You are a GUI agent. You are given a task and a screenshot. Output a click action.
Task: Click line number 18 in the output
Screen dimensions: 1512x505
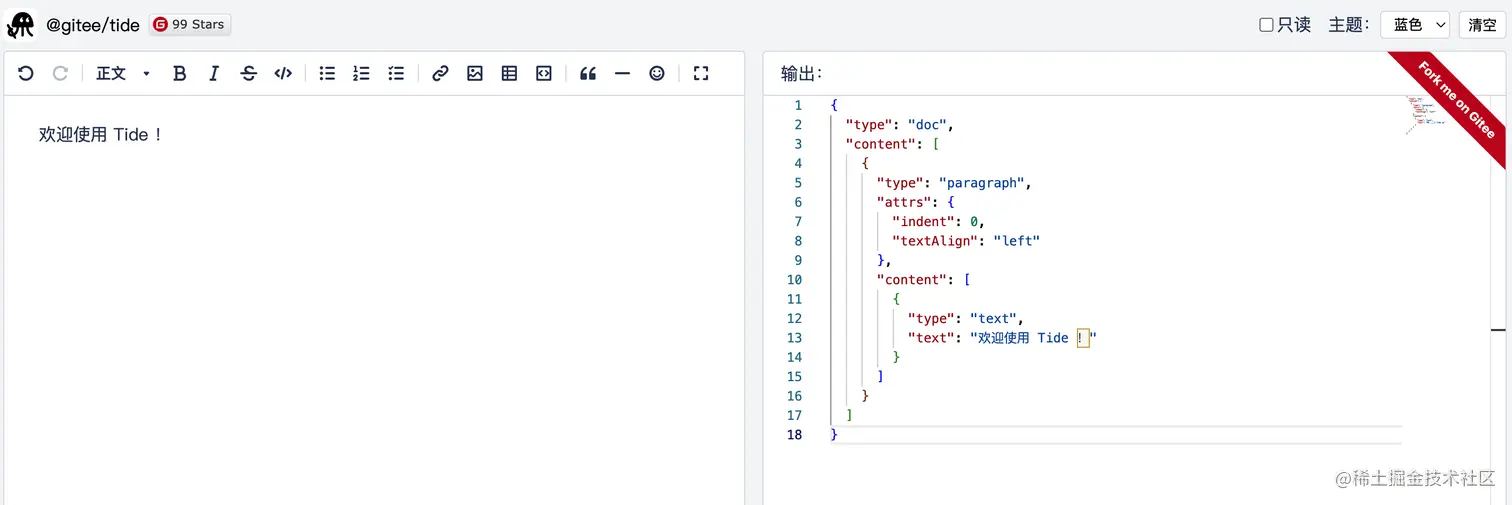(x=794, y=435)
